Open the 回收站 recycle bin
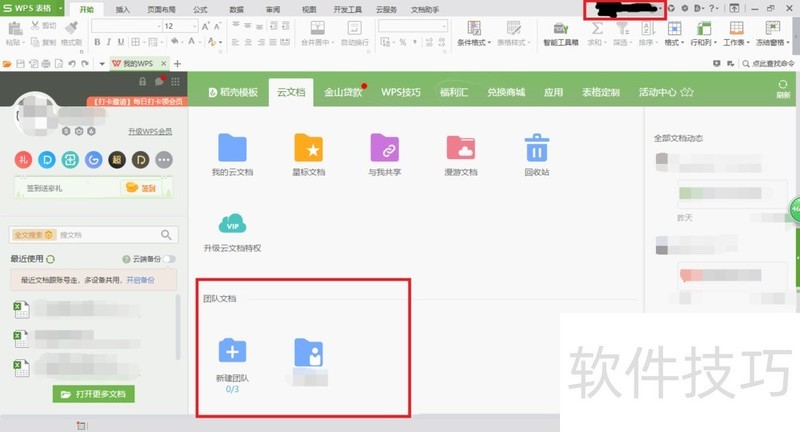Screen dimensions: 800x432 pyautogui.click(x=537, y=148)
